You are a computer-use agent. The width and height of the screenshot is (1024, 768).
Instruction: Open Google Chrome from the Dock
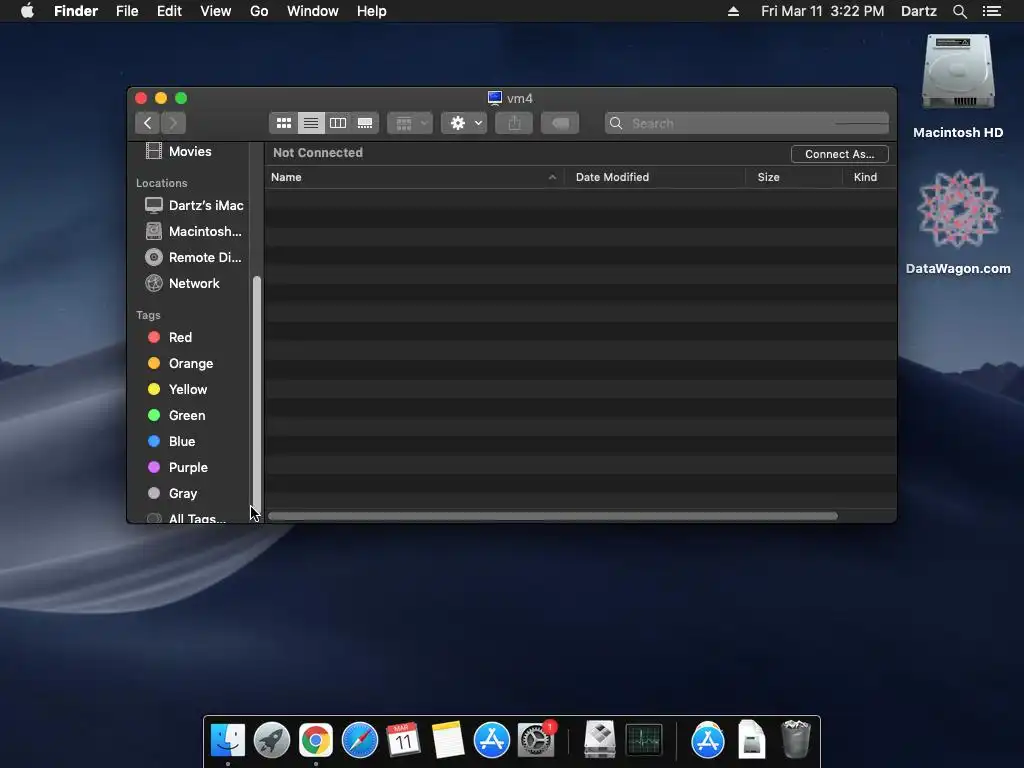coord(315,740)
